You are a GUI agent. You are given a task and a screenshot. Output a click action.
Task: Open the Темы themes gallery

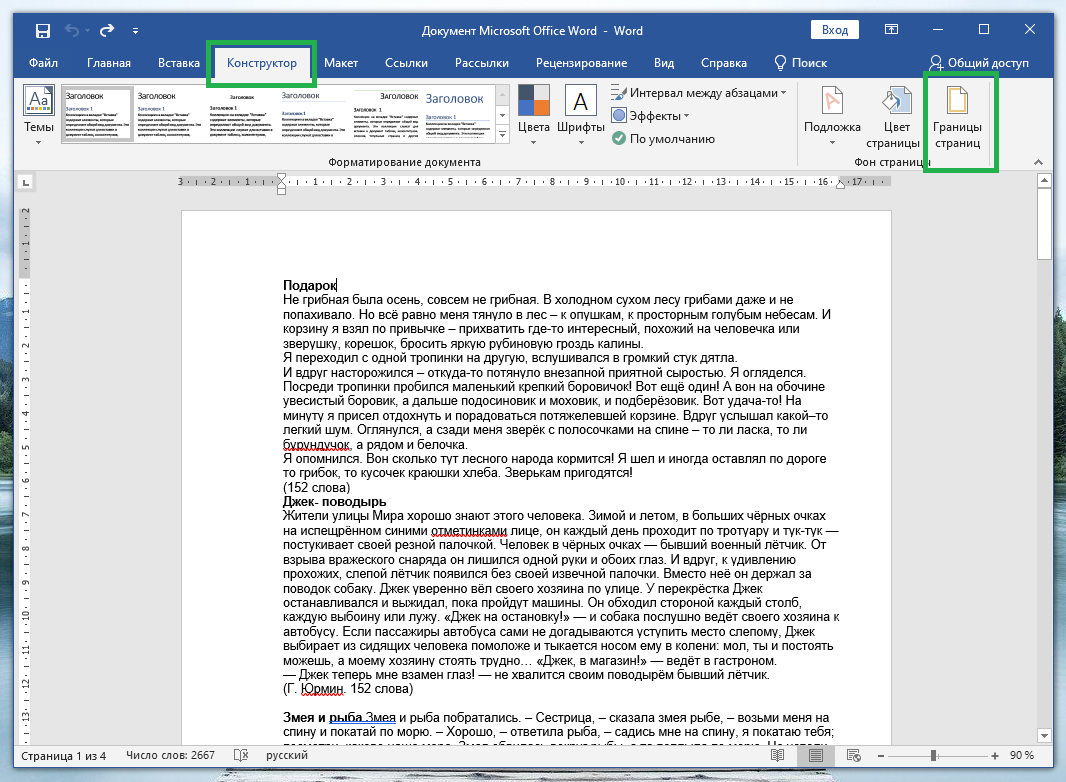coord(39,114)
